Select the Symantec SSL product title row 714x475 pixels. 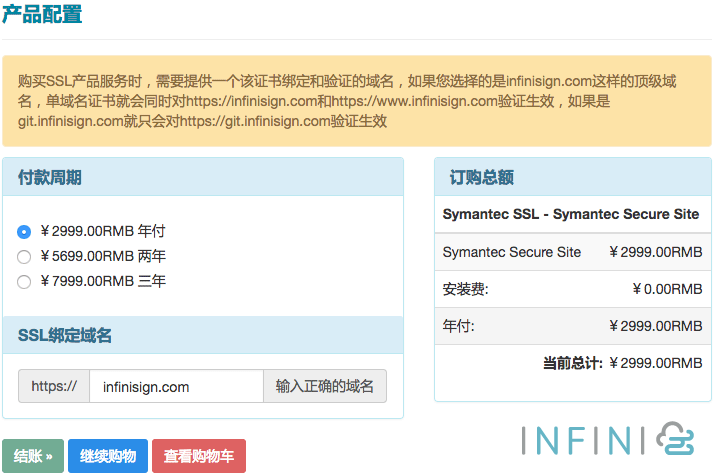coord(571,214)
